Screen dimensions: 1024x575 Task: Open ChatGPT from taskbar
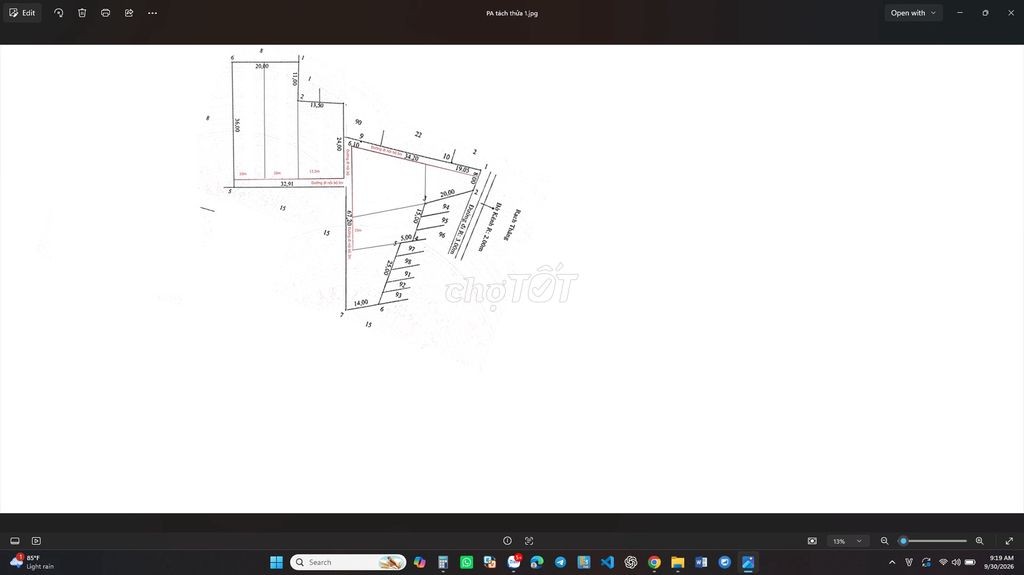click(631, 563)
